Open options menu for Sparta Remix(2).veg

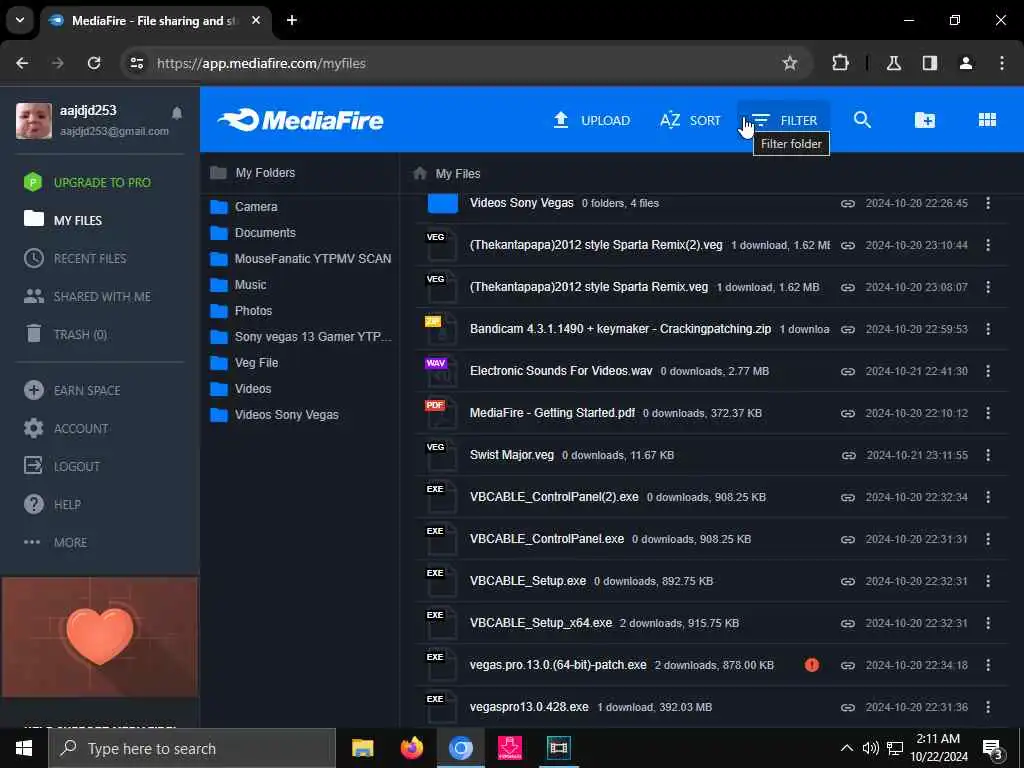pos(987,245)
